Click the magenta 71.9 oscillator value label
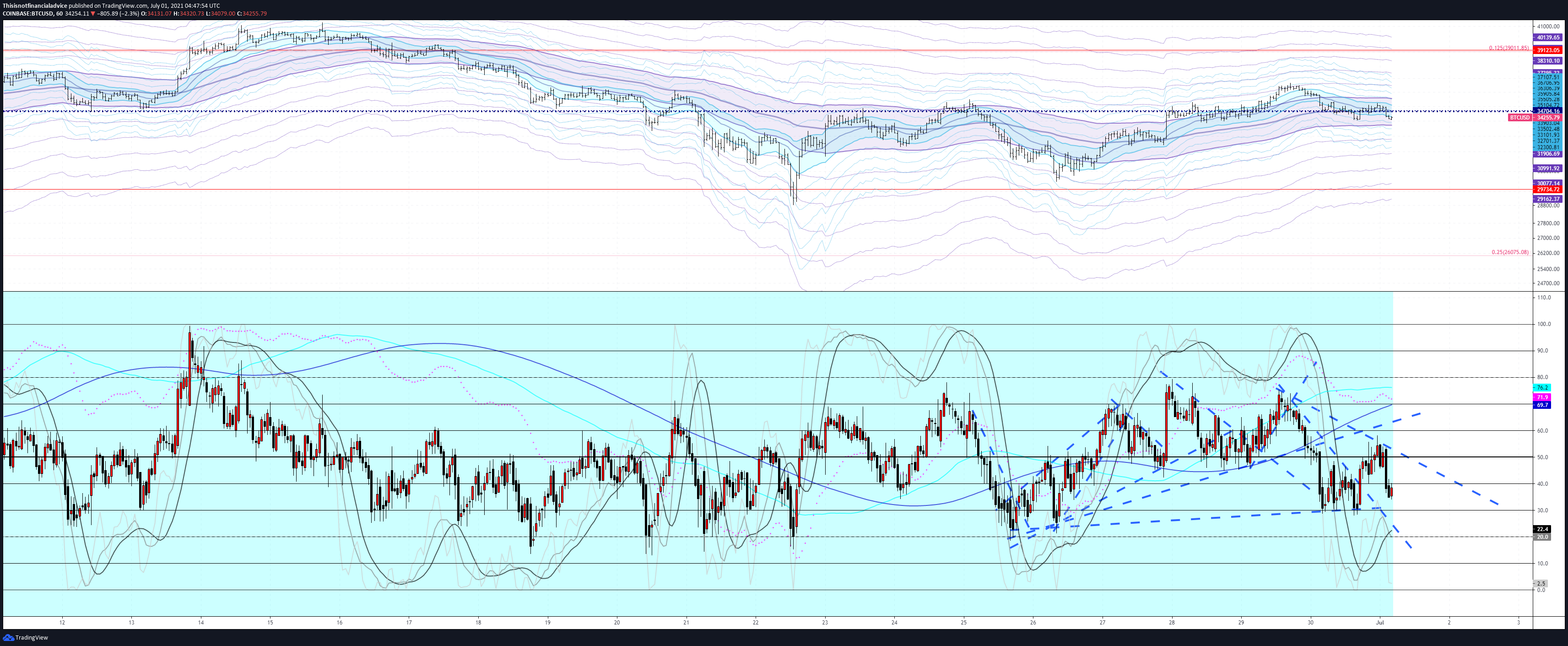 click(1542, 397)
